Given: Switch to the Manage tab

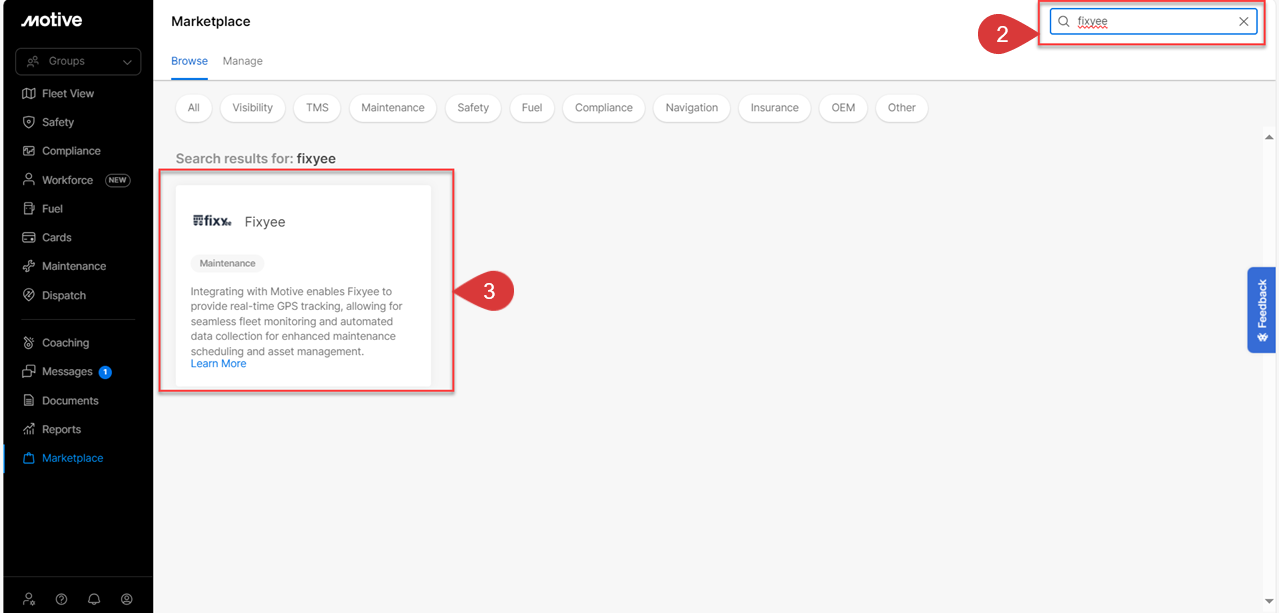Looking at the screenshot, I should [243, 61].
